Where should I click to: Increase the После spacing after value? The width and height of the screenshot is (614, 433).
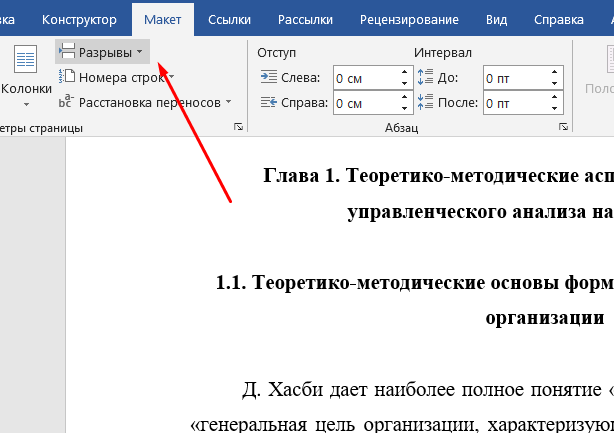pos(554,97)
